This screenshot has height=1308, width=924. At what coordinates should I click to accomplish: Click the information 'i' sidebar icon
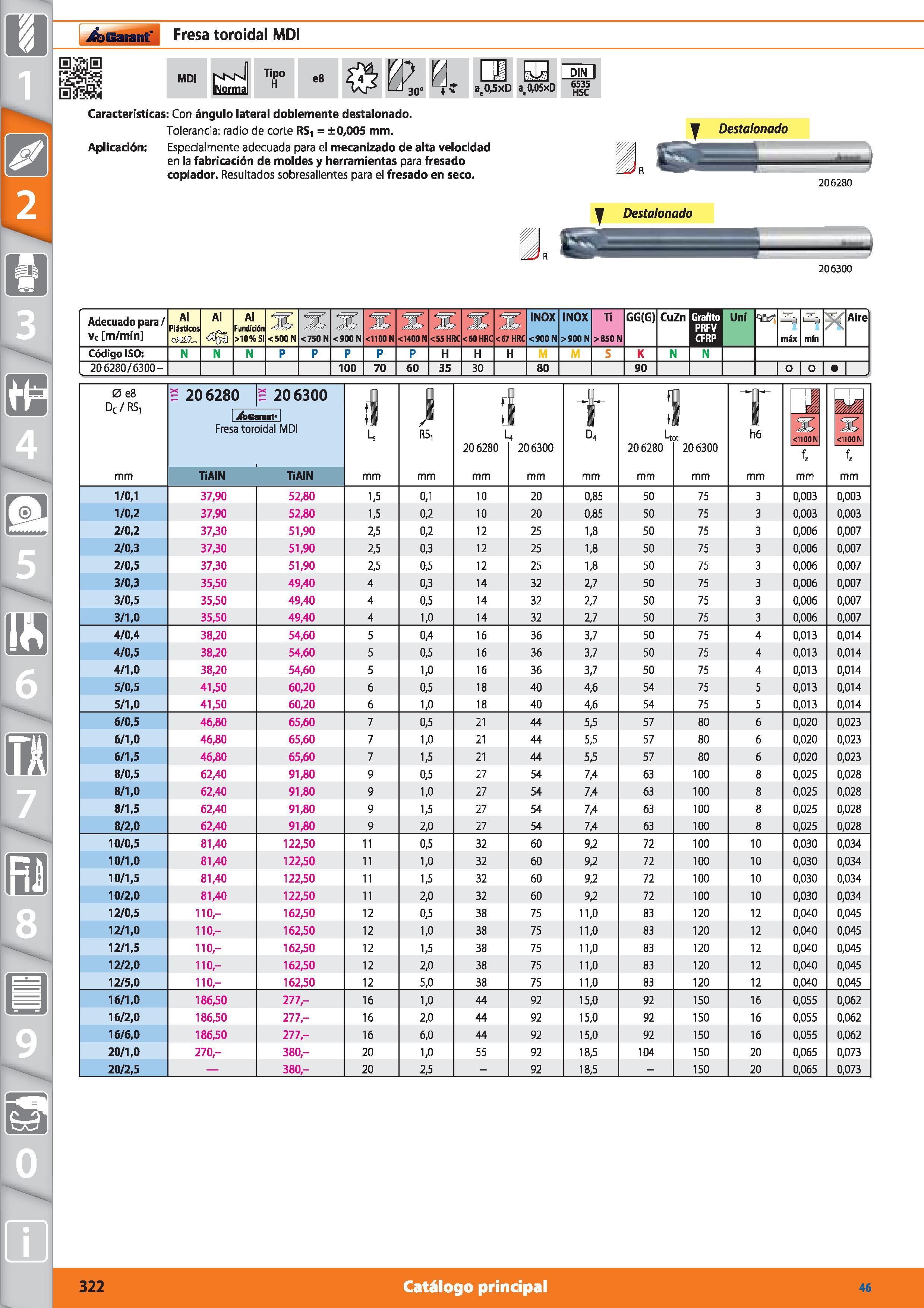pyautogui.click(x=26, y=1240)
